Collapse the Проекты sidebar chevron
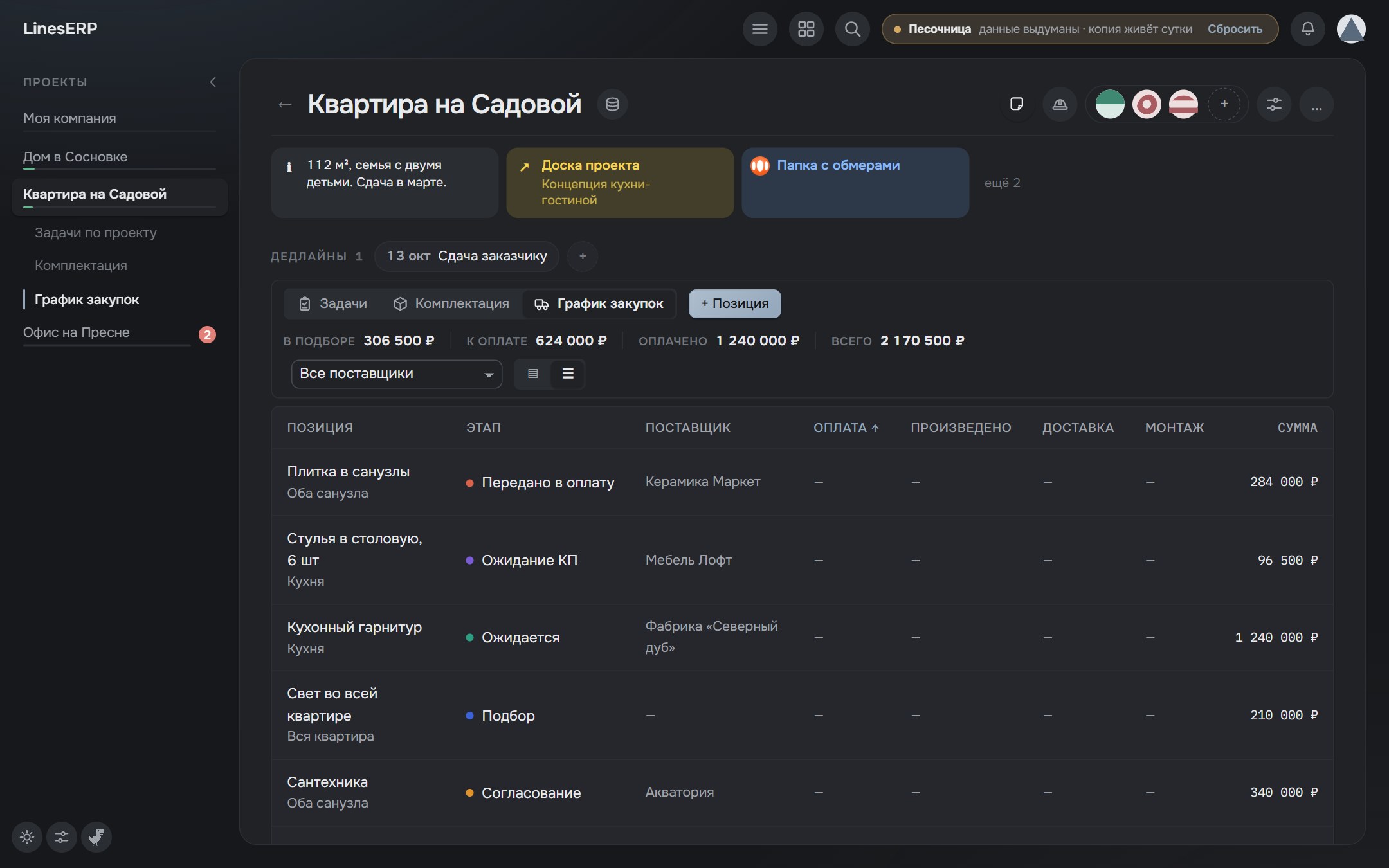 [213, 82]
